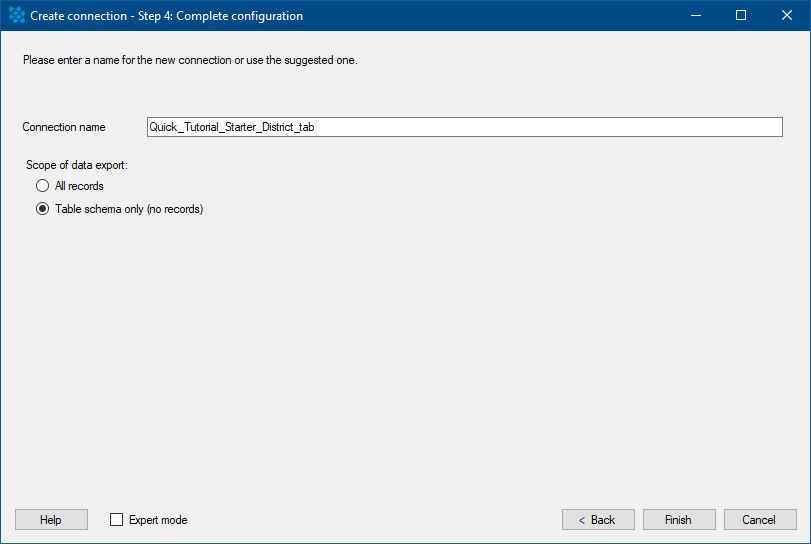Maximize the Create connection dialog
The height and width of the screenshot is (544, 811).
[741, 16]
